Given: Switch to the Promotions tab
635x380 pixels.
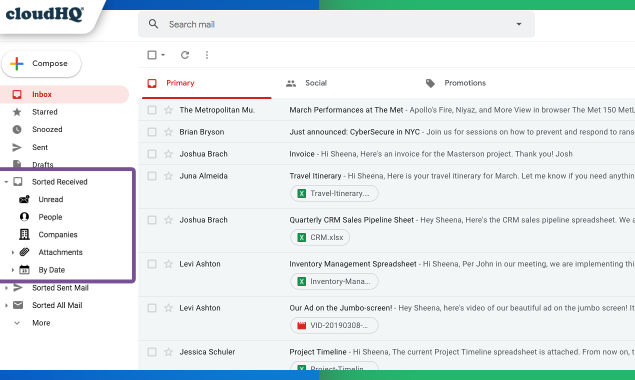Looking at the screenshot, I should [456, 83].
